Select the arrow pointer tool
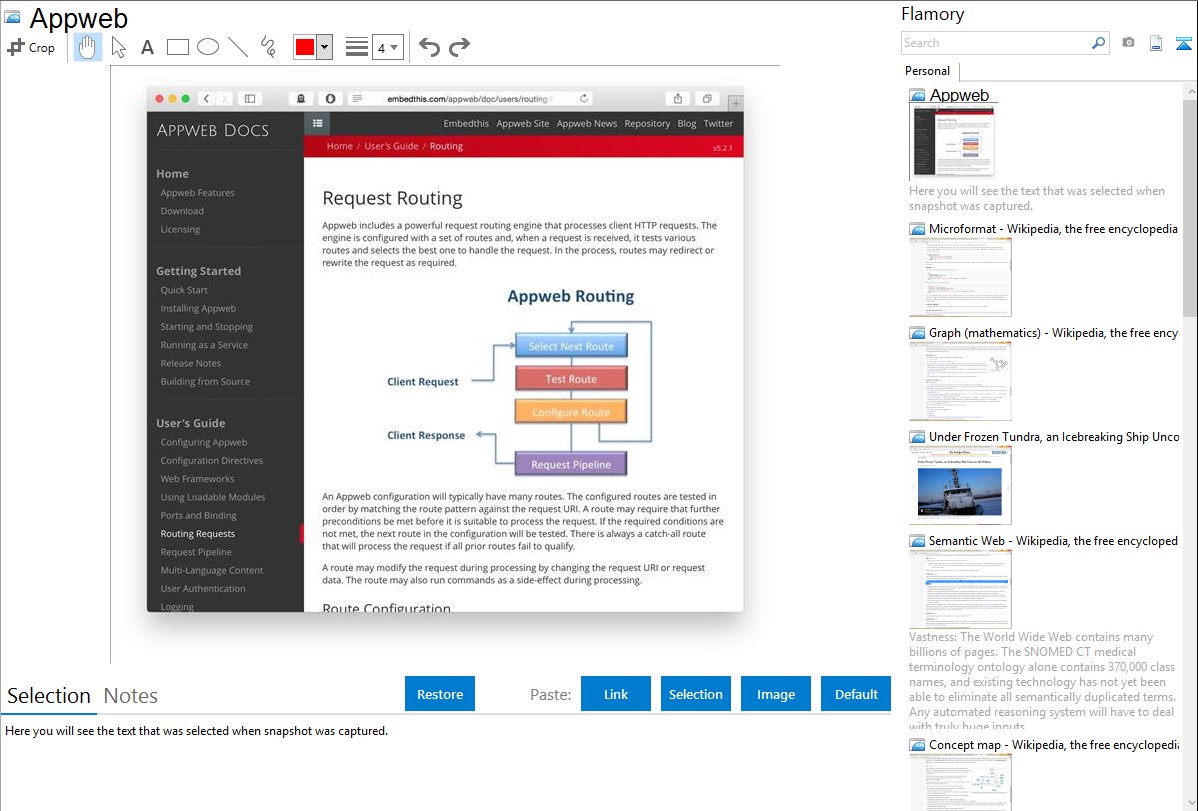Image resolution: width=1198 pixels, height=811 pixels. pyautogui.click(x=118, y=47)
